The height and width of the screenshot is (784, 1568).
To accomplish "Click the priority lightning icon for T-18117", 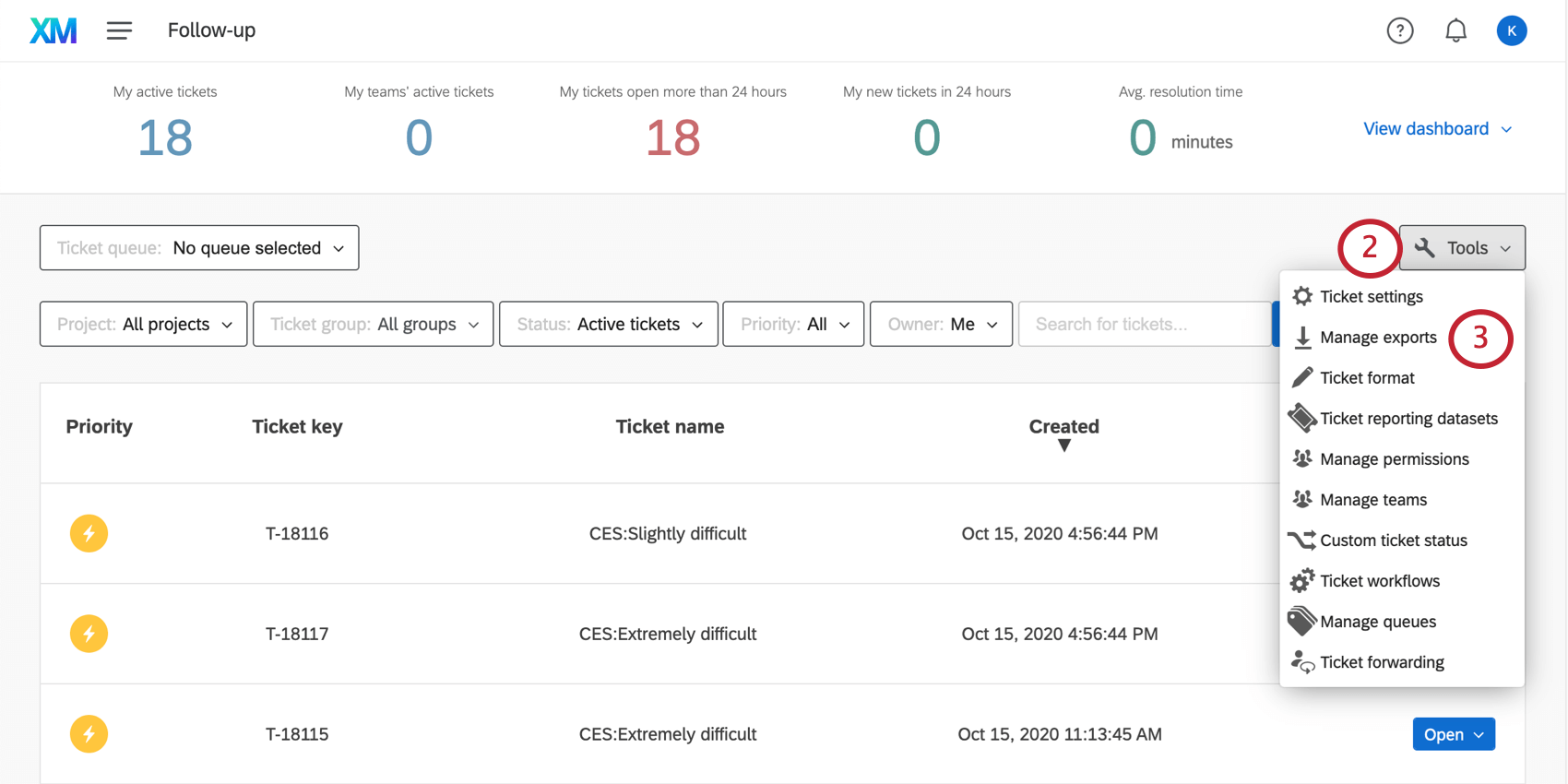I will pyautogui.click(x=89, y=634).
